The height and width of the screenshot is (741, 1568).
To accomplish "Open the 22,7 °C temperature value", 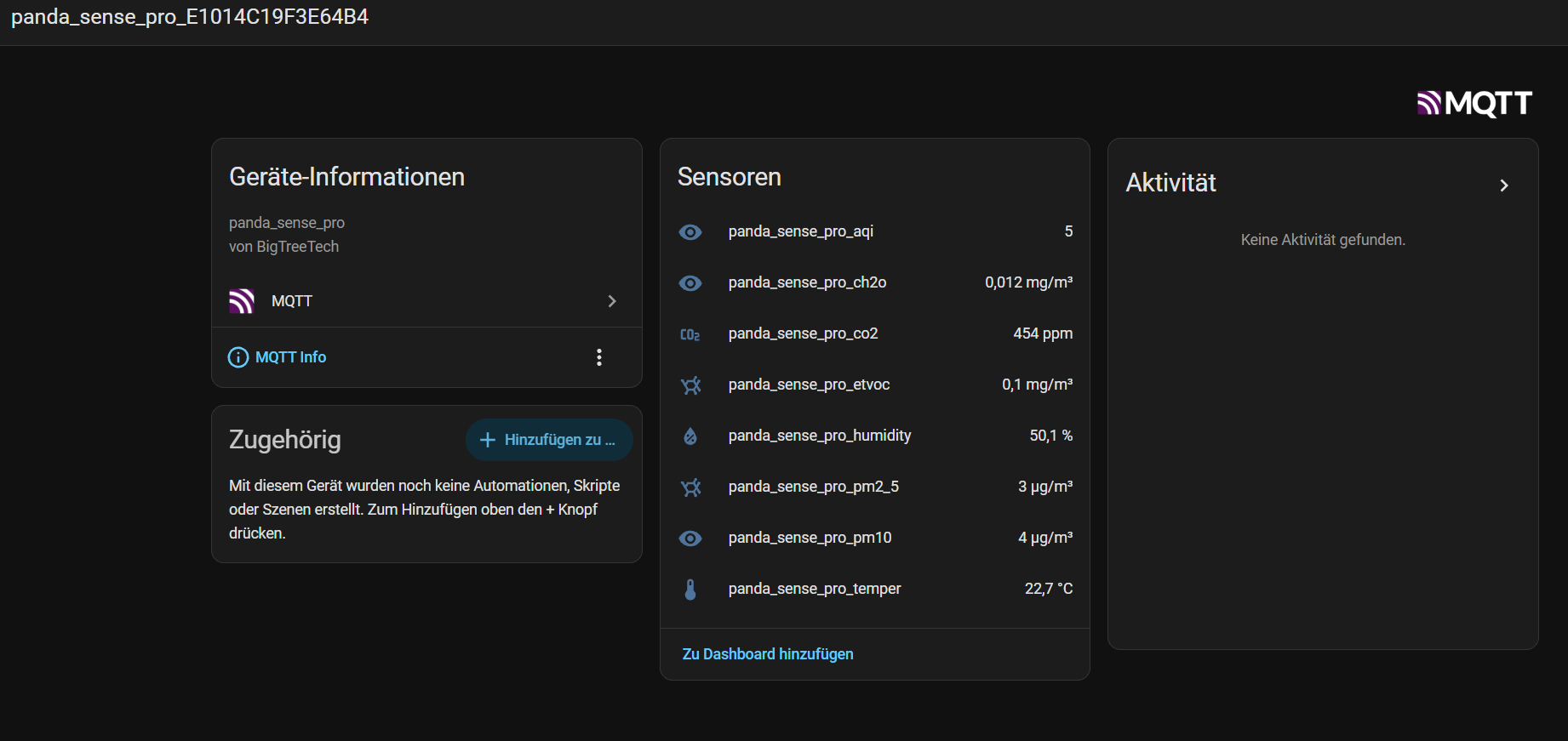I will coord(1049,589).
